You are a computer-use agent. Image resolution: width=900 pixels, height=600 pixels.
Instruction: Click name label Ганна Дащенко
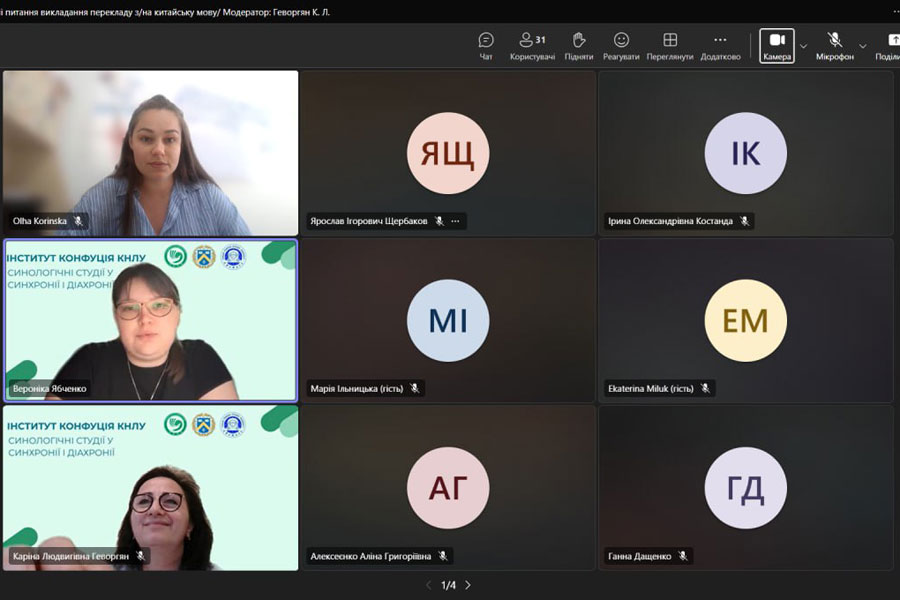[x=640, y=556]
